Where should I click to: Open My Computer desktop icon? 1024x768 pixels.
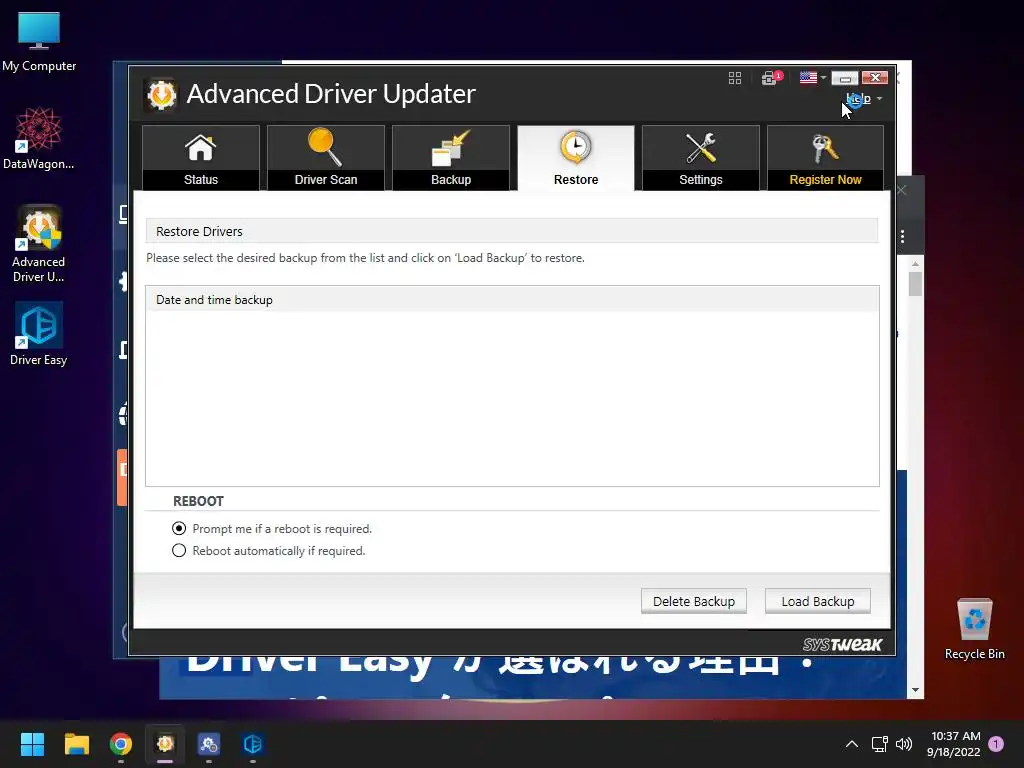39,41
